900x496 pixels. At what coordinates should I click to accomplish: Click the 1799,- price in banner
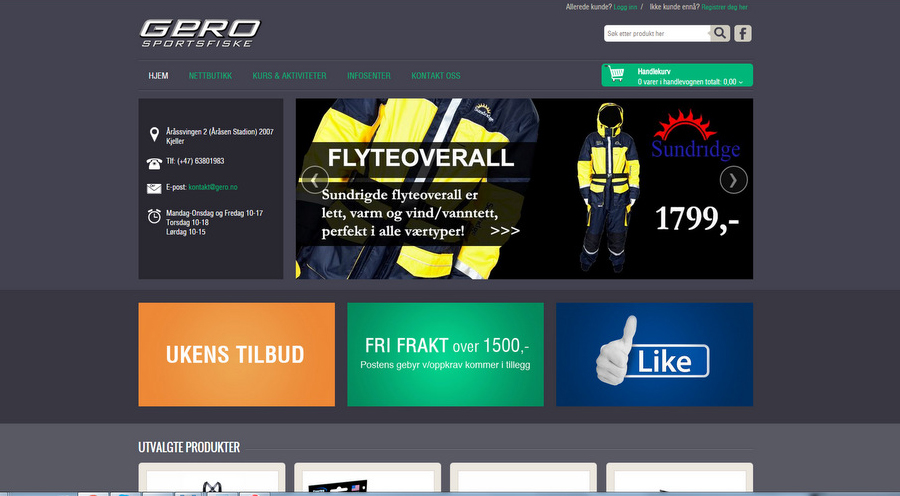tap(697, 218)
